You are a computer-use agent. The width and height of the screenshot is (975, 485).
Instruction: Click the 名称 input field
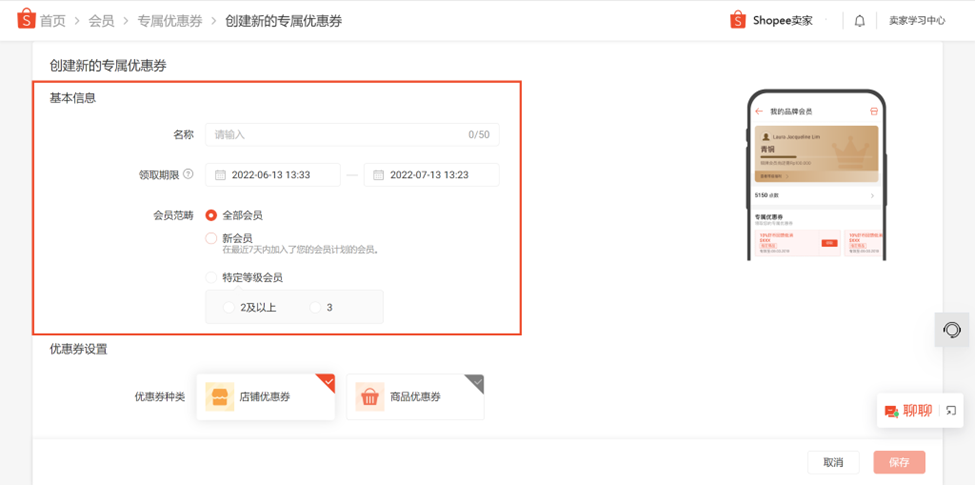[x=353, y=134]
